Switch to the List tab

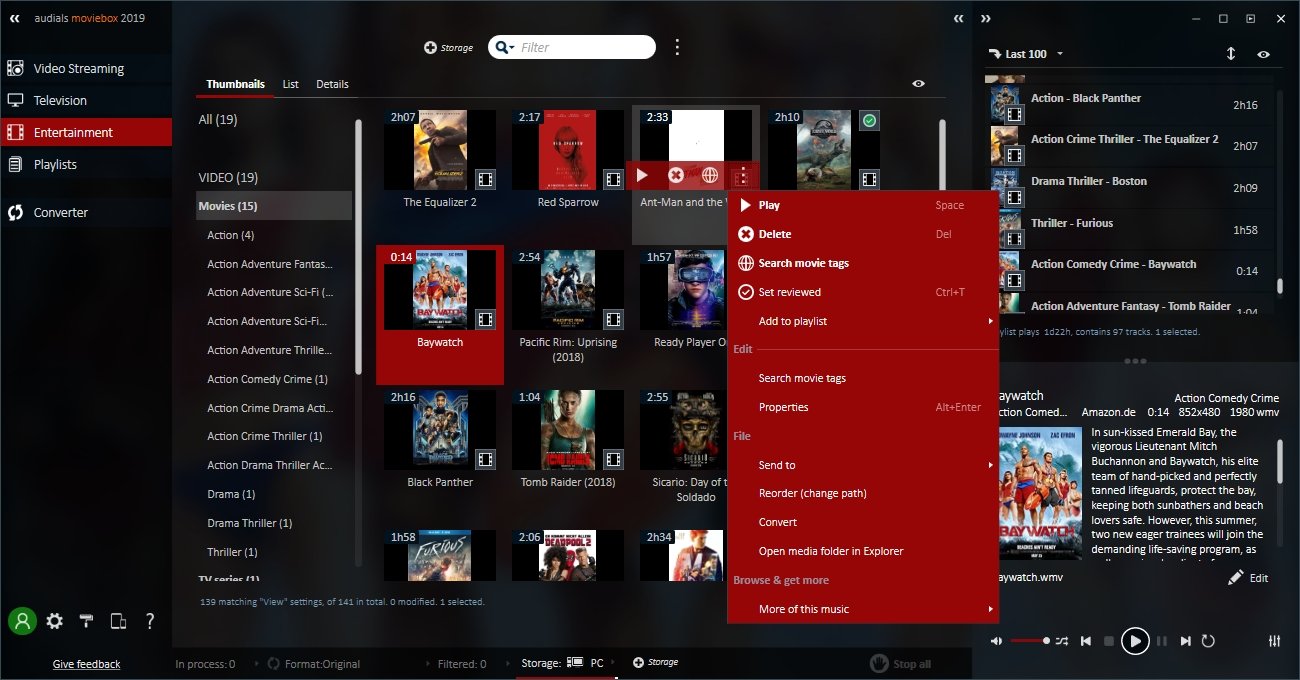(x=291, y=84)
